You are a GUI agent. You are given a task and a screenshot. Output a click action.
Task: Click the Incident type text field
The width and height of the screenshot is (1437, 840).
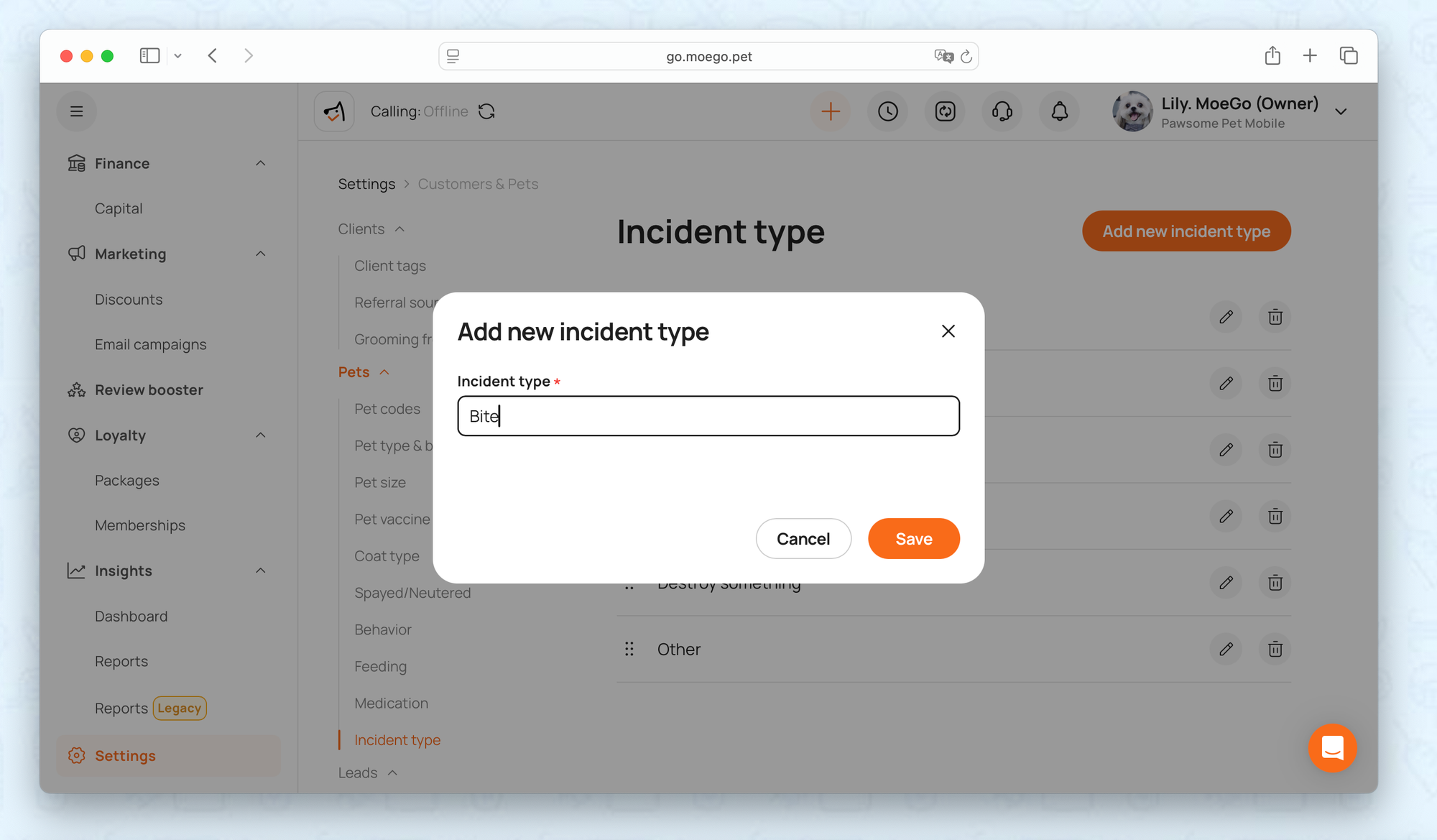click(x=708, y=416)
